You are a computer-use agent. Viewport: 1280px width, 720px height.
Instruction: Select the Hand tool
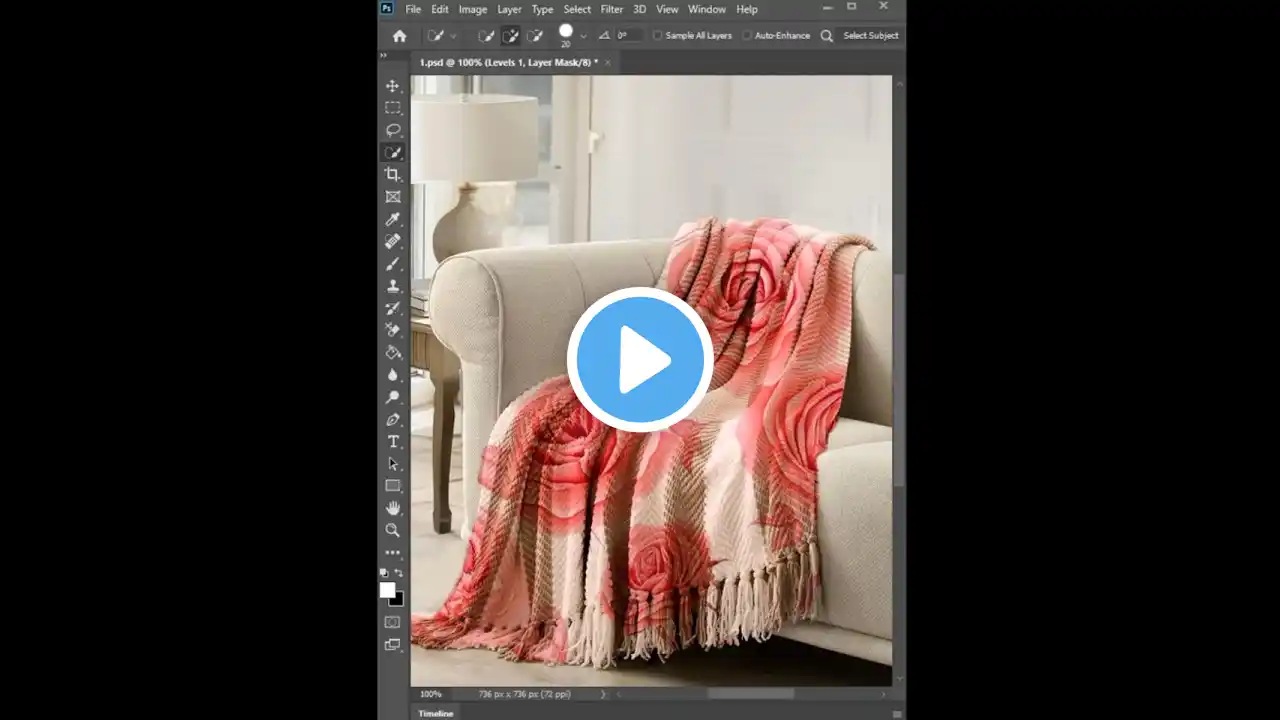[x=393, y=508]
